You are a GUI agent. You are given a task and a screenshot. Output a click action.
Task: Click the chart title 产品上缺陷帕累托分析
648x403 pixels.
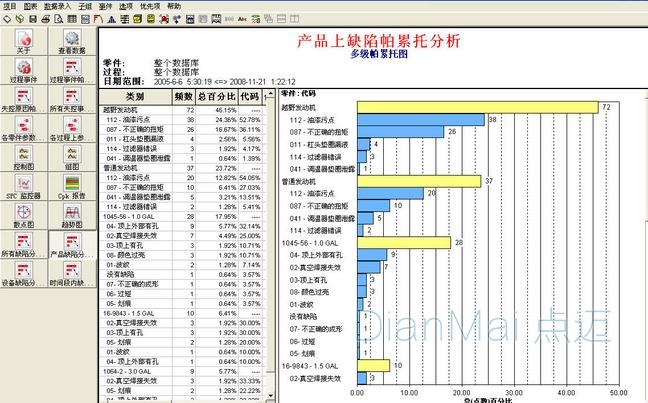(x=379, y=41)
